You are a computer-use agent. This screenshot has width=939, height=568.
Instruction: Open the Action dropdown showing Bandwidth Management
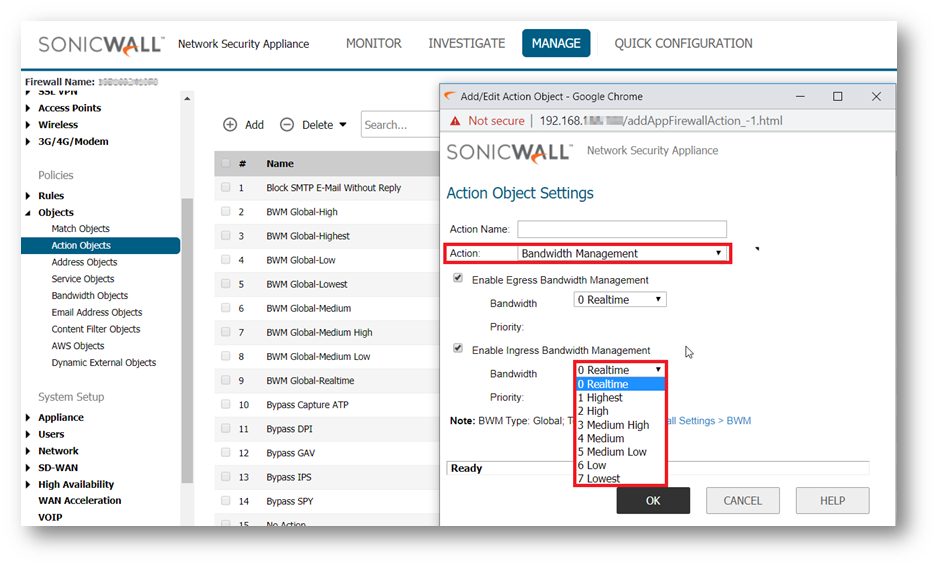pos(622,253)
